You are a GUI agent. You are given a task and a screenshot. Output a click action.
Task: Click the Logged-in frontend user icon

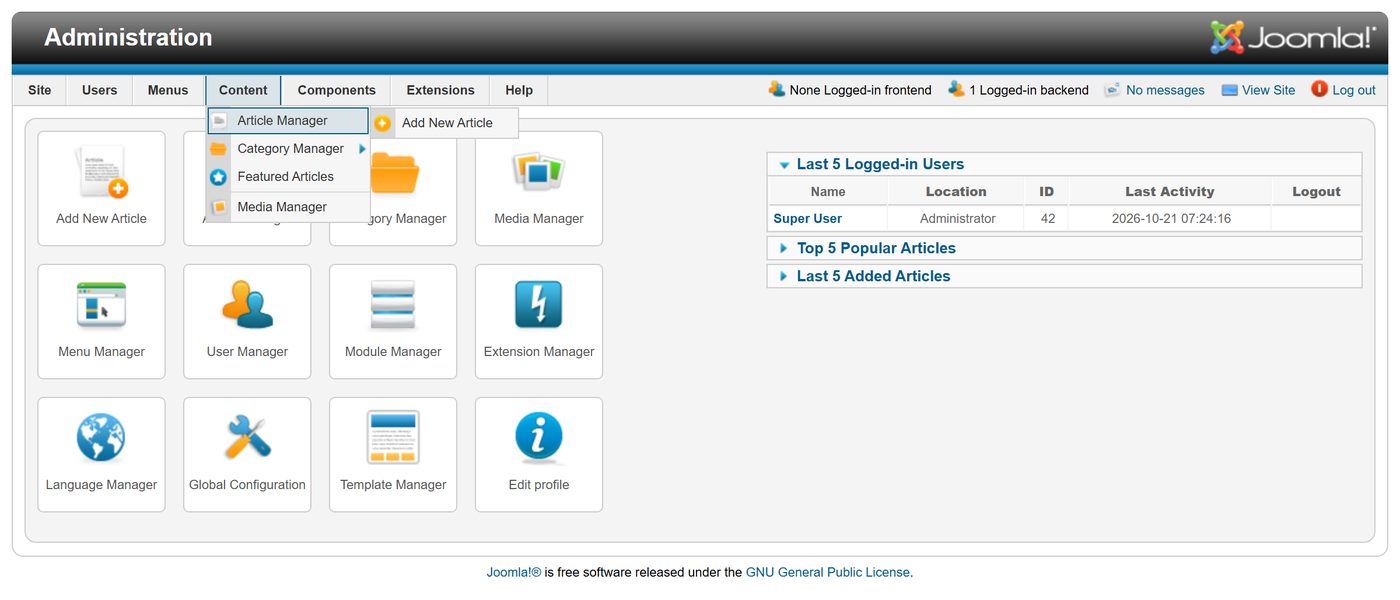[x=777, y=89]
